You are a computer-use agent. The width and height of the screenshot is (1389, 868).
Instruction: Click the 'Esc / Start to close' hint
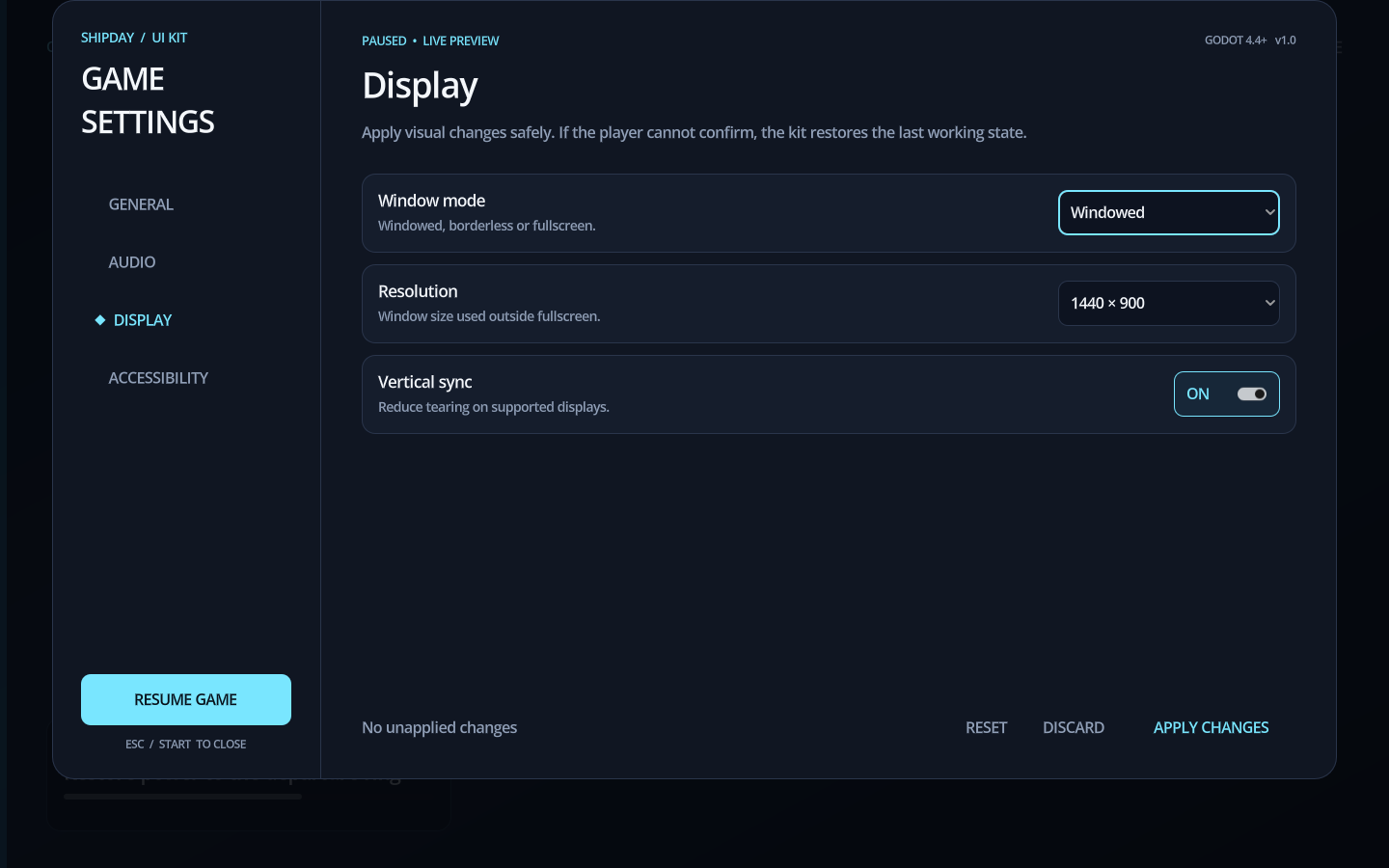click(x=186, y=745)
